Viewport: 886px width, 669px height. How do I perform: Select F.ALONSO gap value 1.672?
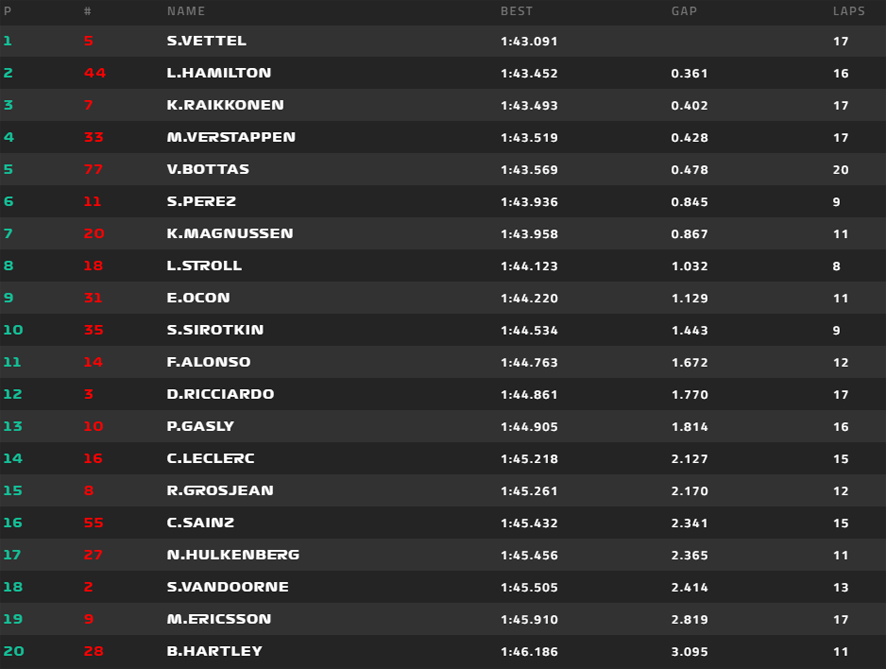point(689,362)
